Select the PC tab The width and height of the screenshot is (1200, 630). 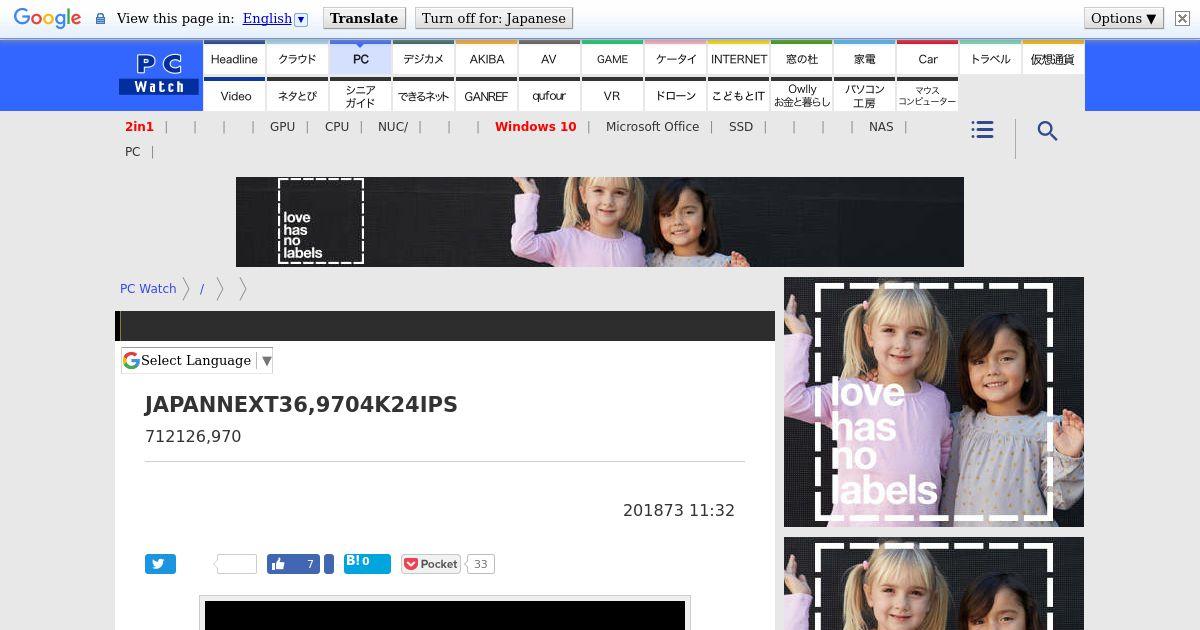tap(360, 58)
